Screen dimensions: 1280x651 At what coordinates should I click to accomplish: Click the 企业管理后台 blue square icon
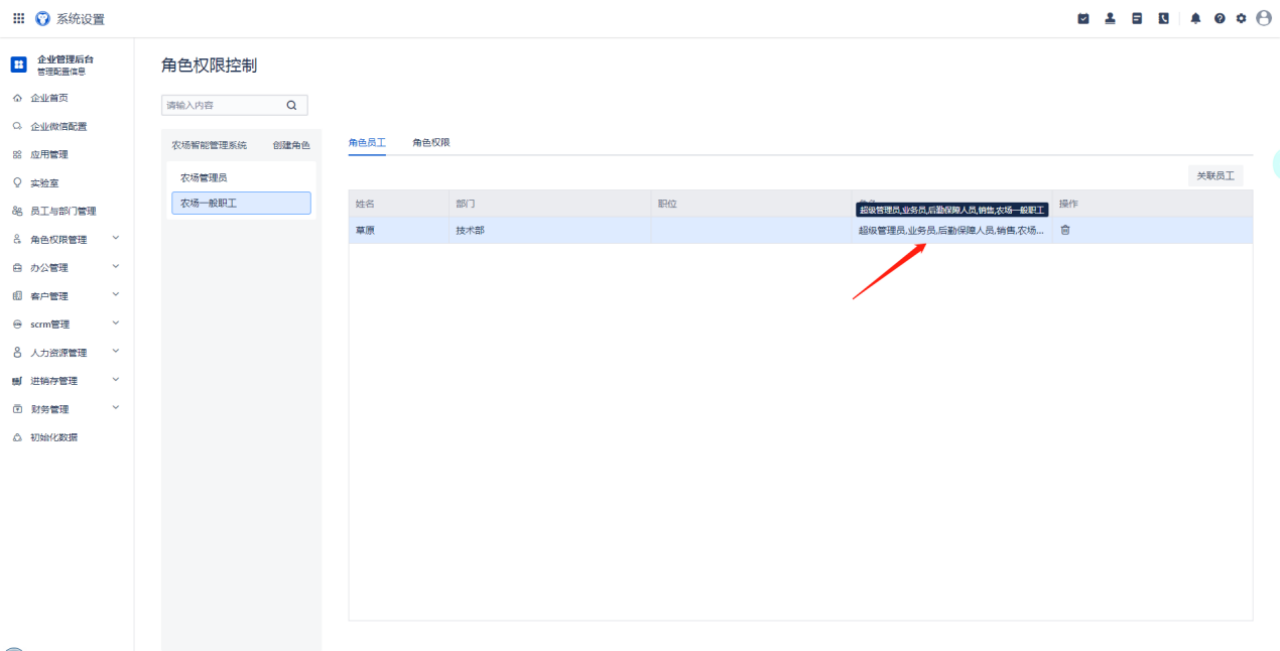coord(19,65)
